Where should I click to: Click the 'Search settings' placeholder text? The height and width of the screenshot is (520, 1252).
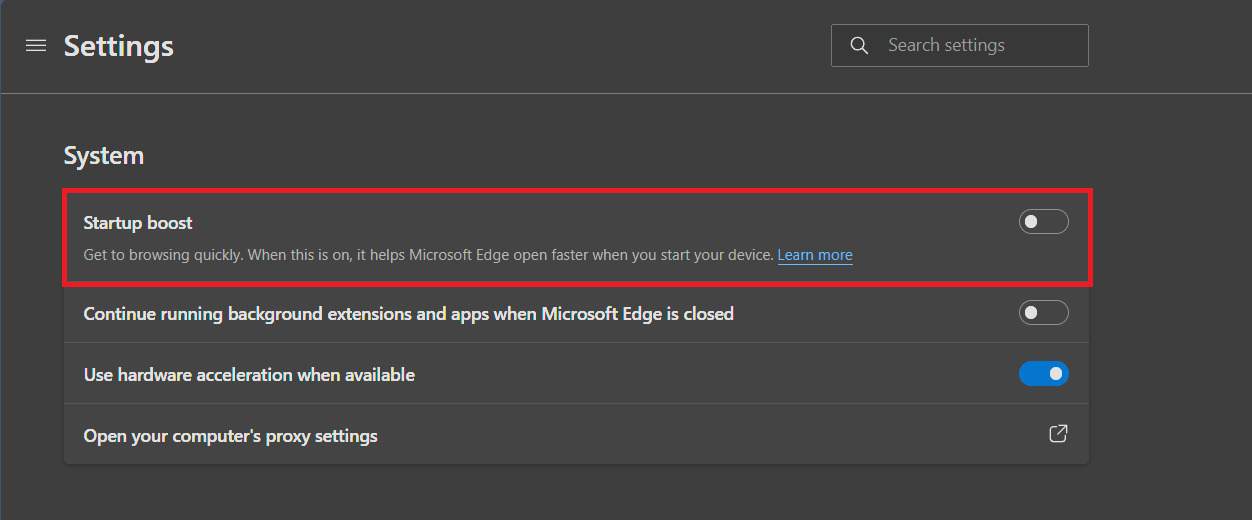946,46
